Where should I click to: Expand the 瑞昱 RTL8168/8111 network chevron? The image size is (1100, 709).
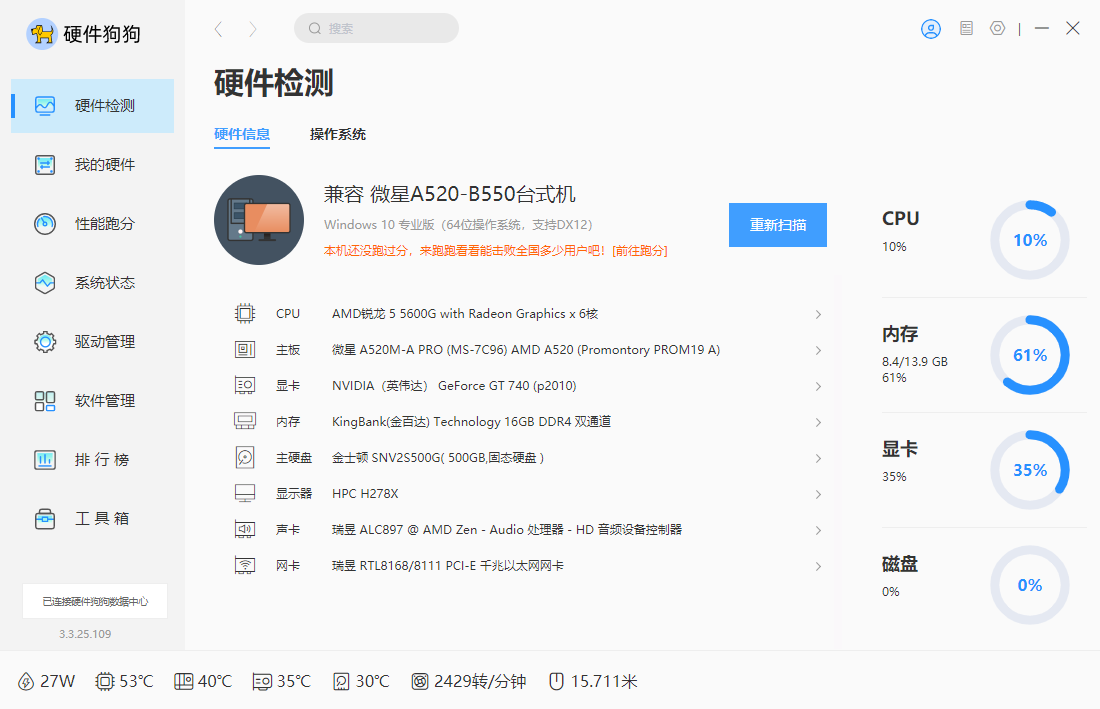tap(818, 566)
